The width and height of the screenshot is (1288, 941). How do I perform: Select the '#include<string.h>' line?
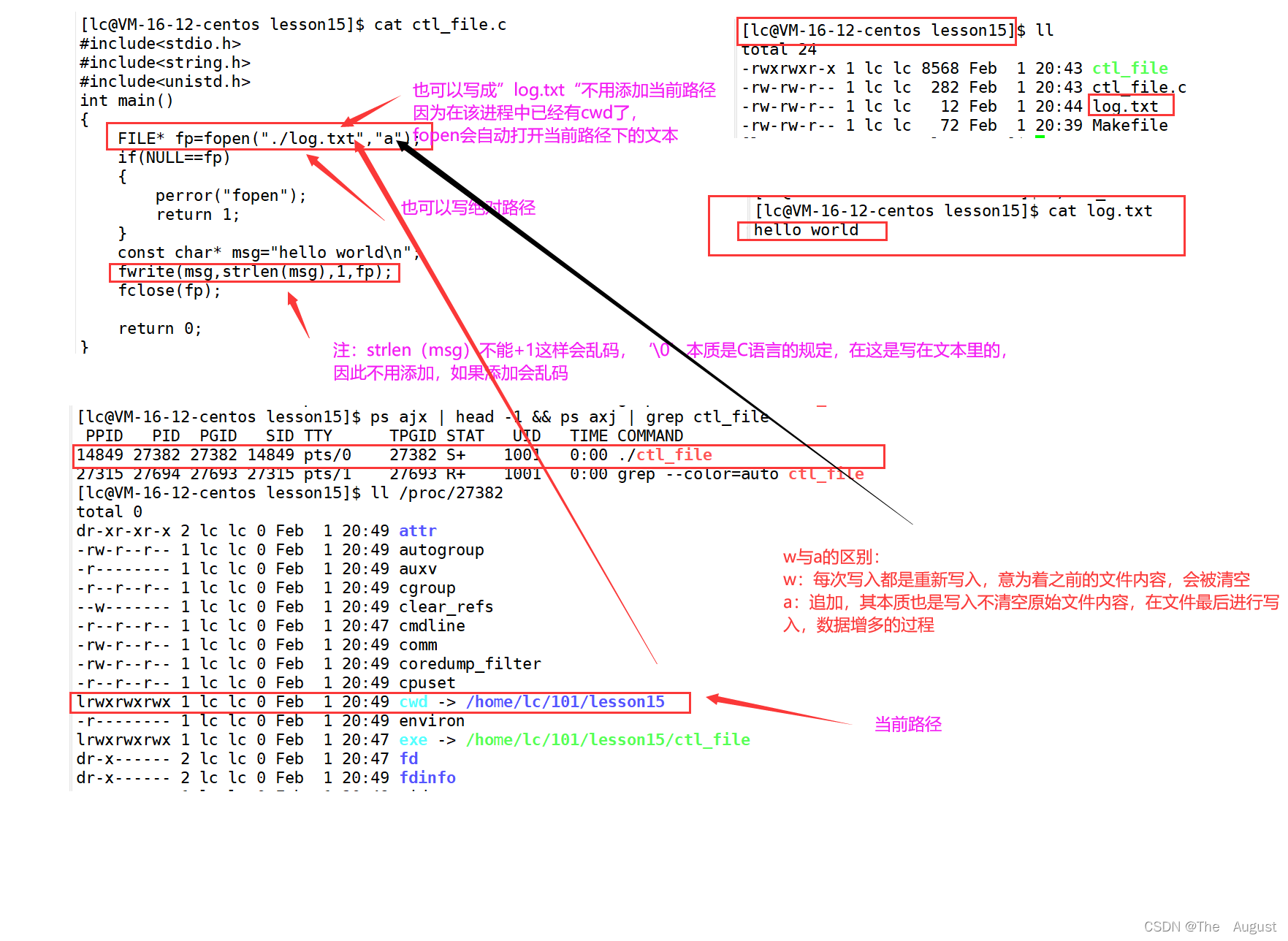coord(165,63)
